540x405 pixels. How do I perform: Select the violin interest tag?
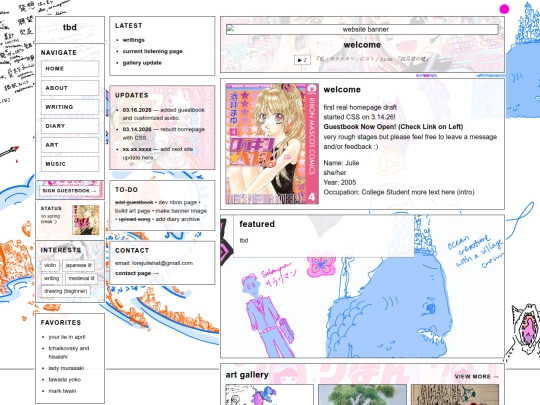[x=50, y=265]
